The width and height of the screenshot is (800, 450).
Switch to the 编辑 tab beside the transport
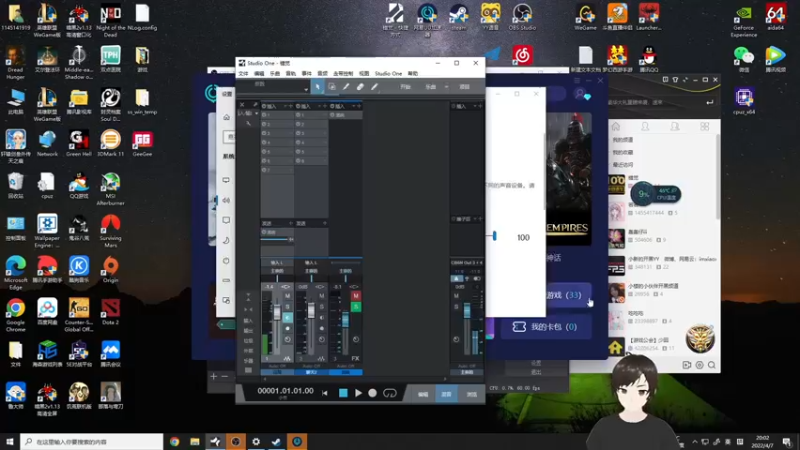(x=423, y=394)
